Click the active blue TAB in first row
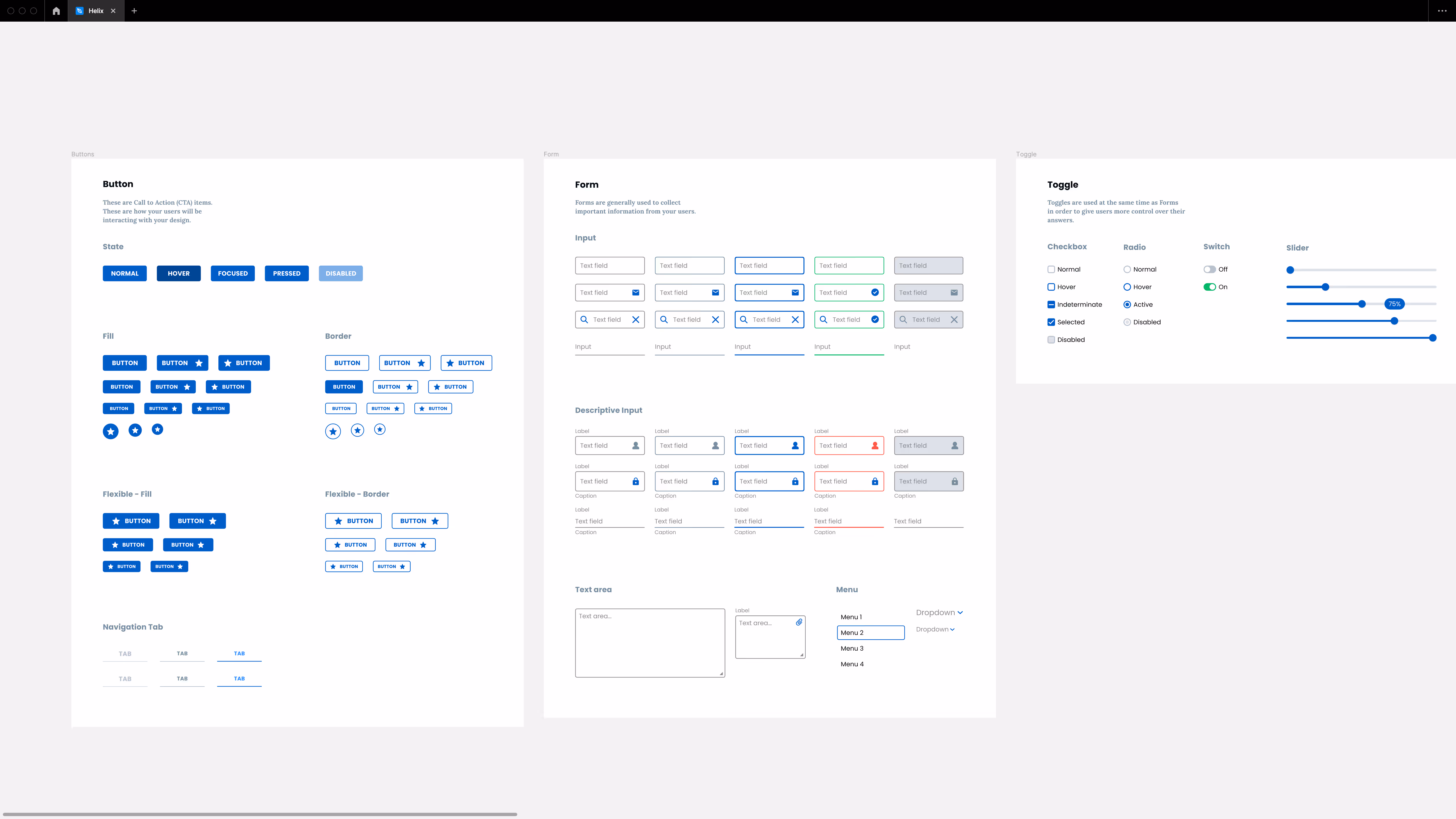Screen dimensions: 1456x819 [239, 653]
